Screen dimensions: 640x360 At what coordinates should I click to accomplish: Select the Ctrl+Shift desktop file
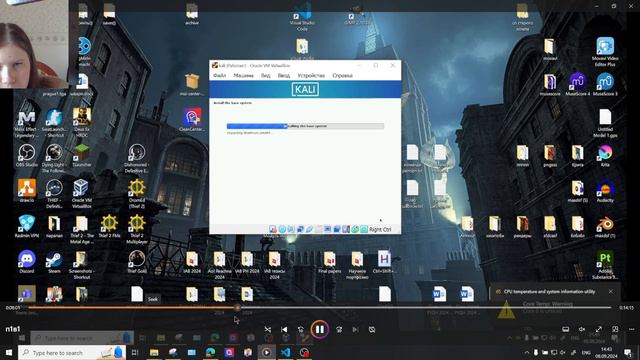point(384,262)
